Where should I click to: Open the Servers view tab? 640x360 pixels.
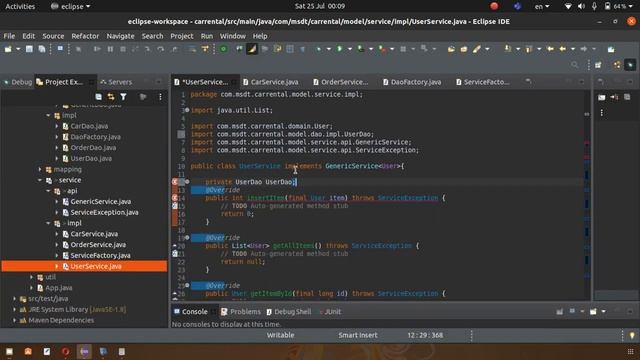pos(116,82)
